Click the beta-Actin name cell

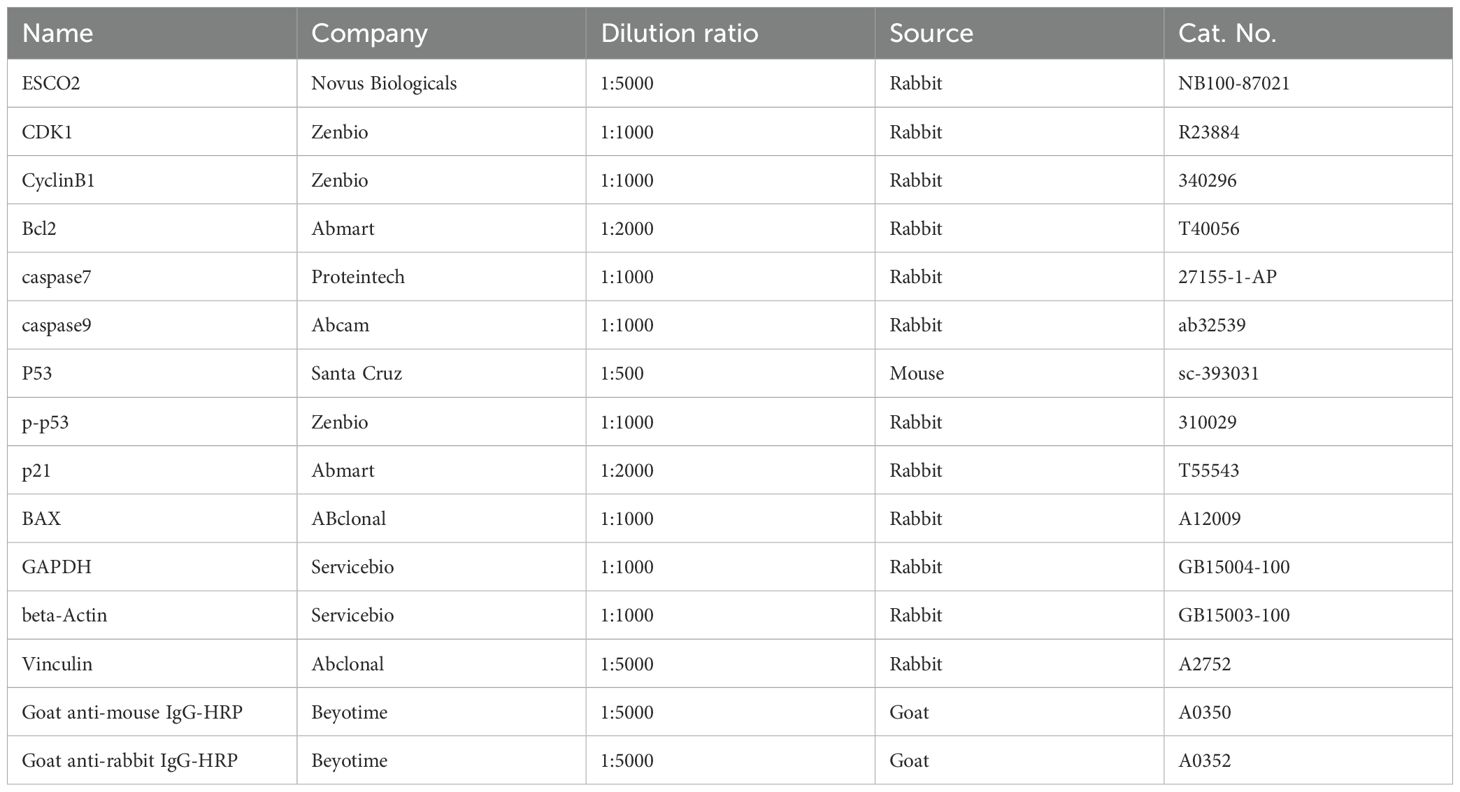65,615
